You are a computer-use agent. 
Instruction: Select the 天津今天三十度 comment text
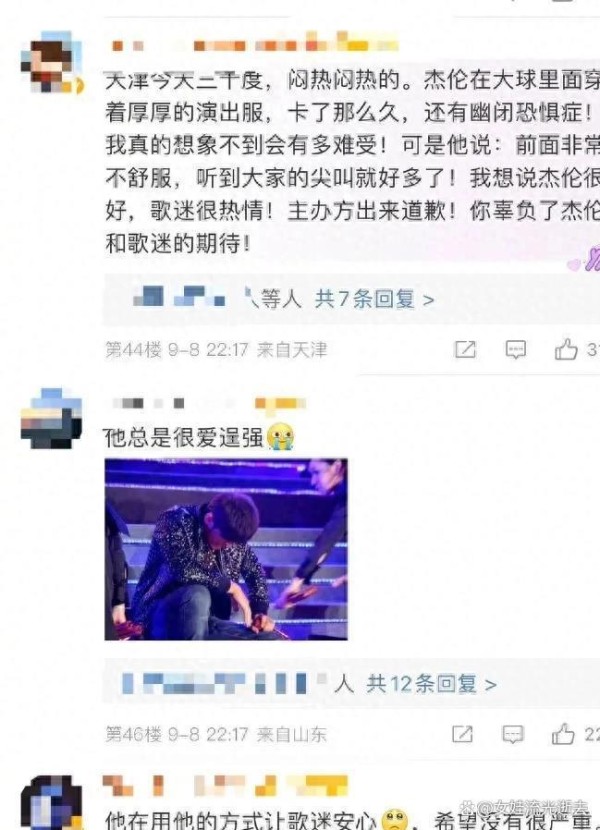coord(353,161)
